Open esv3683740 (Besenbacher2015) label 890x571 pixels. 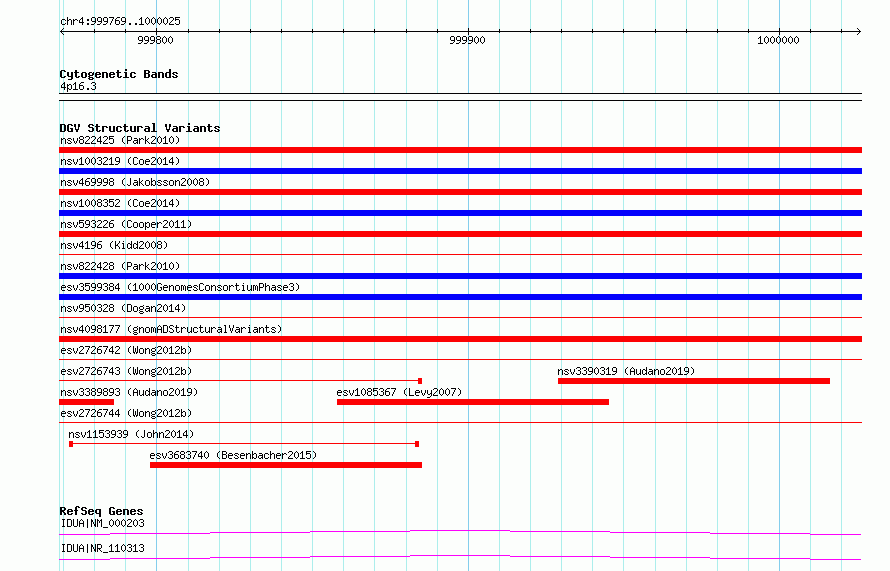point(233,455)
